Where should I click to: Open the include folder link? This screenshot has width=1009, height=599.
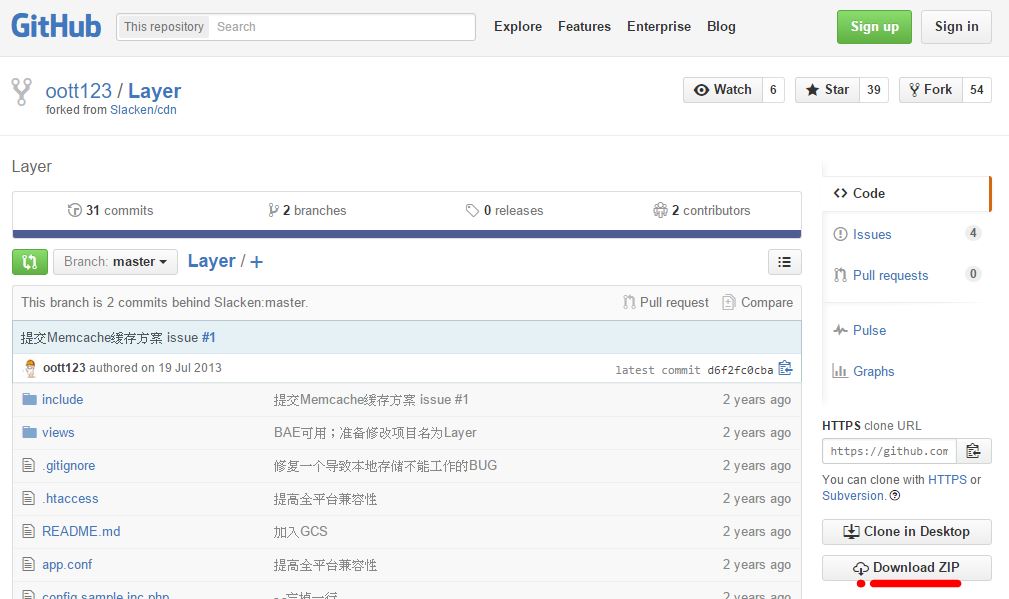click(x=62, y=400)
